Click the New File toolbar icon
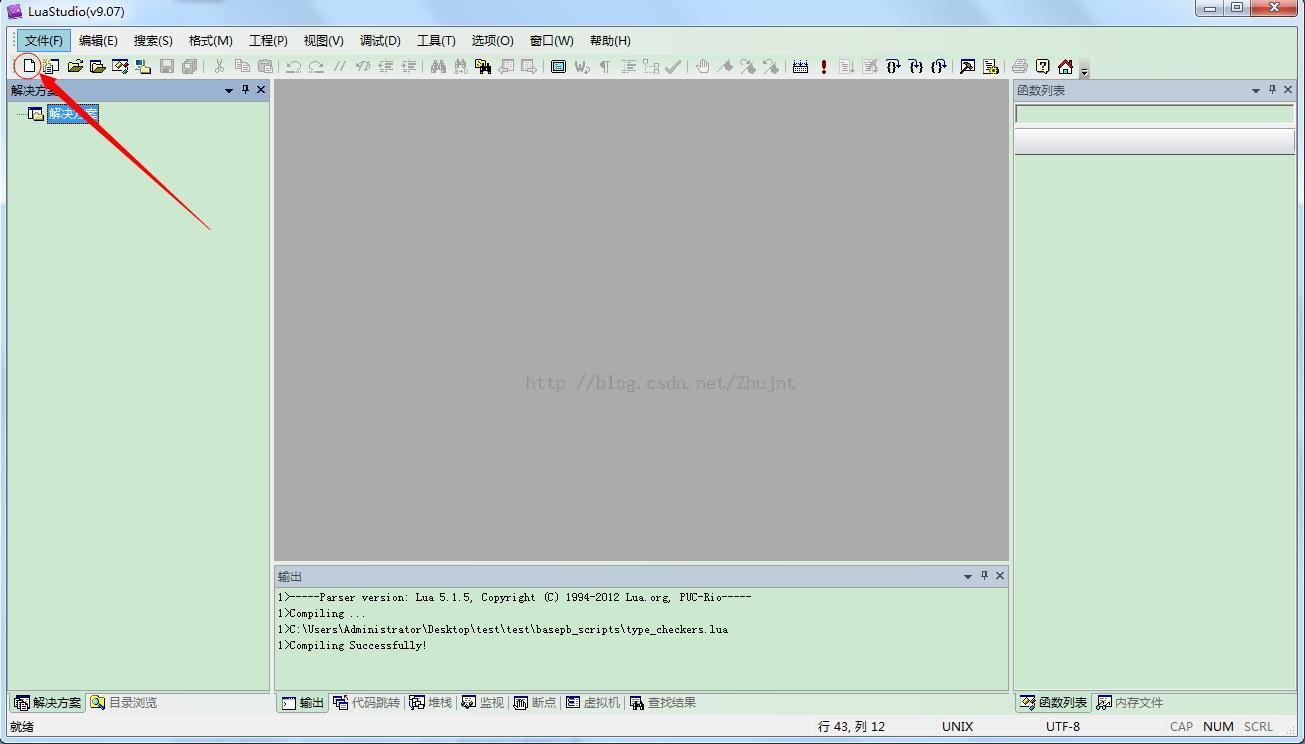 click(29, 66)
